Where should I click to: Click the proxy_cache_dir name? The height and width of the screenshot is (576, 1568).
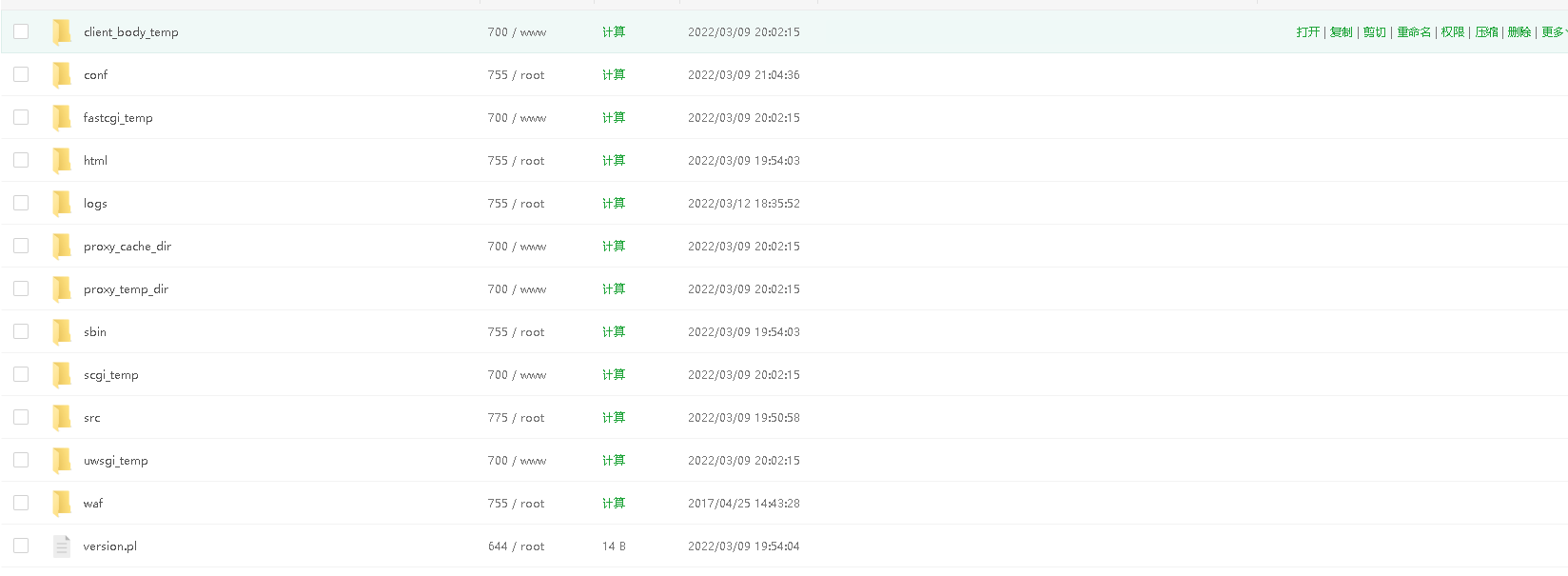point(127,247)
